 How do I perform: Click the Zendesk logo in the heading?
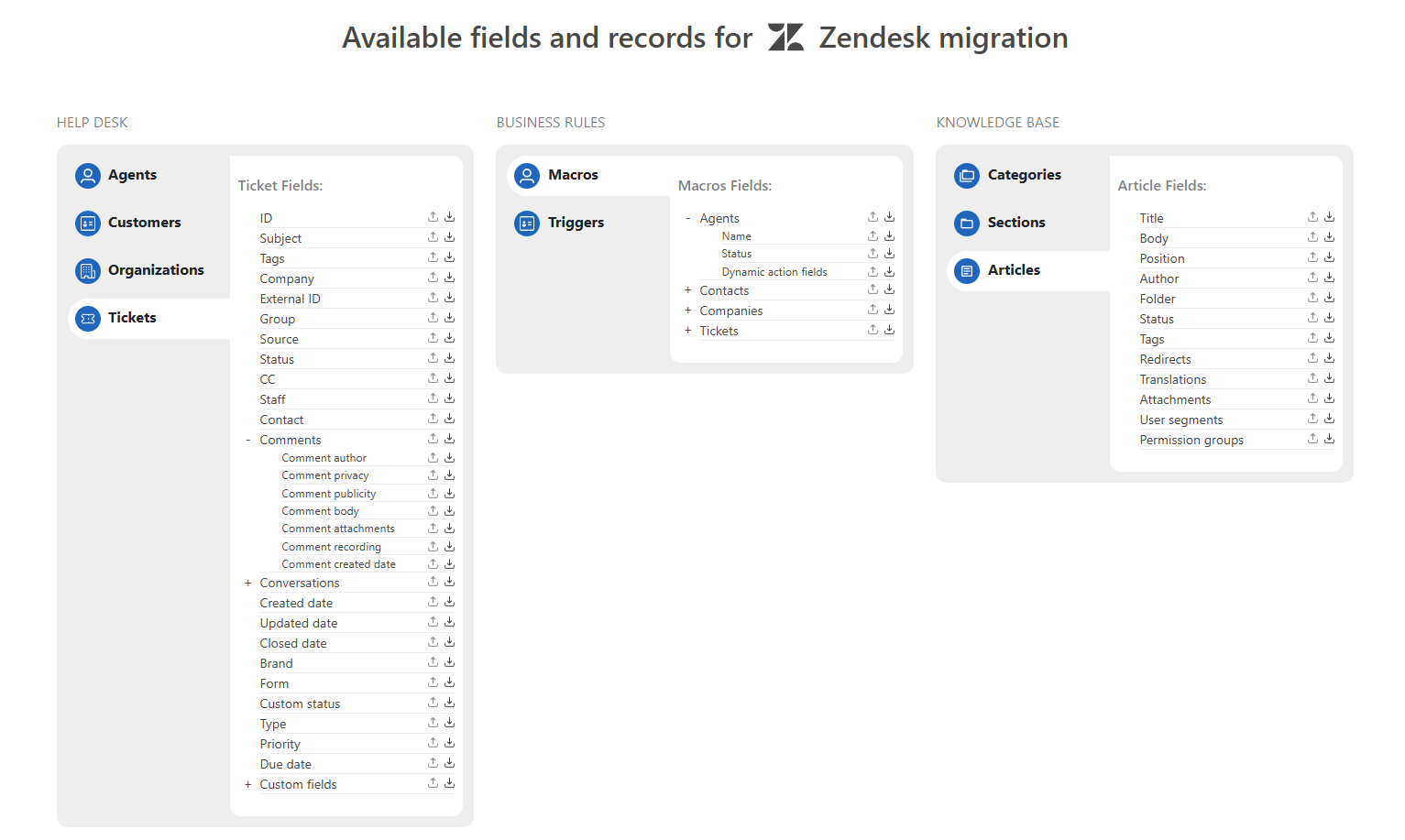785,38
